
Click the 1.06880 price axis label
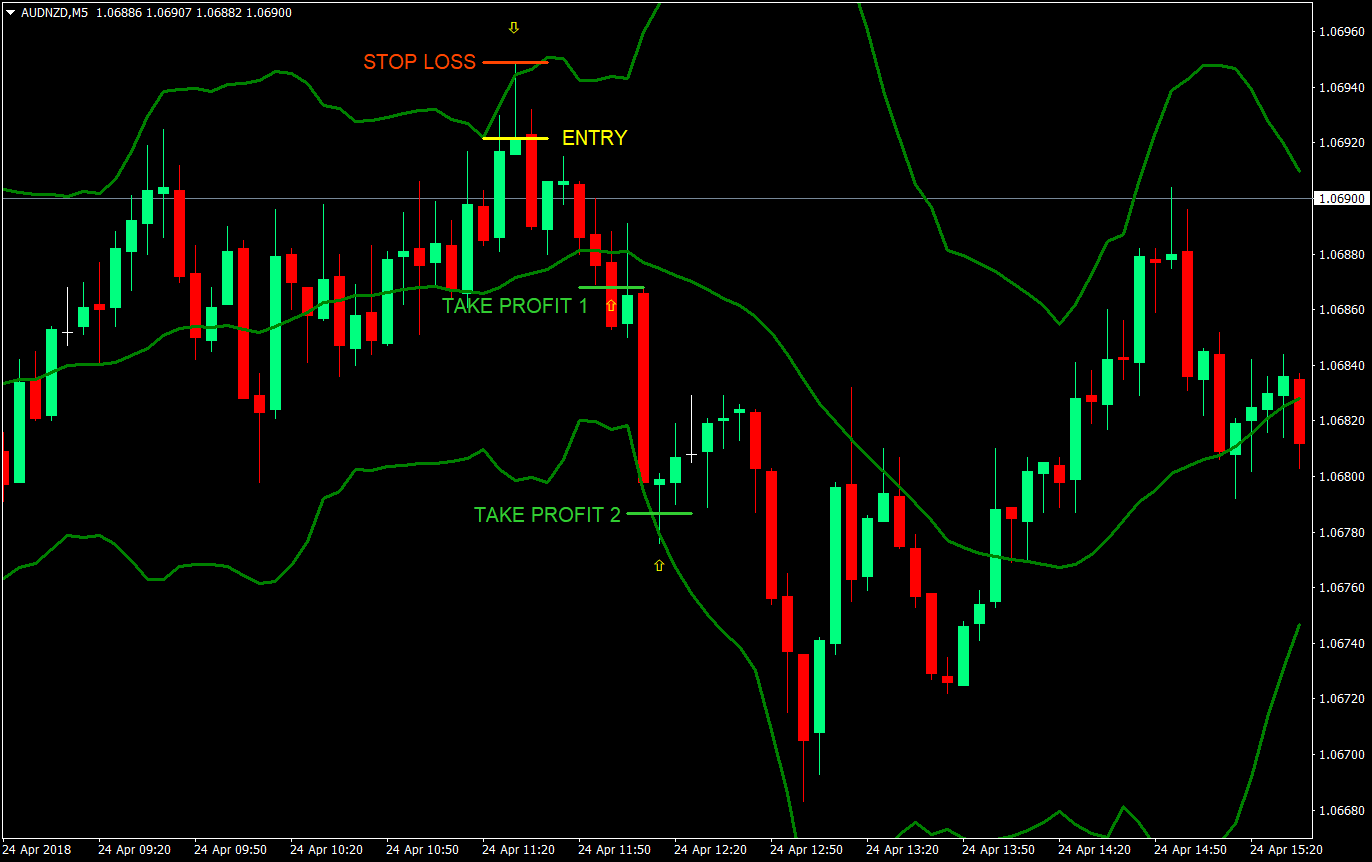pyautogui.click(x=1341, y=254)
